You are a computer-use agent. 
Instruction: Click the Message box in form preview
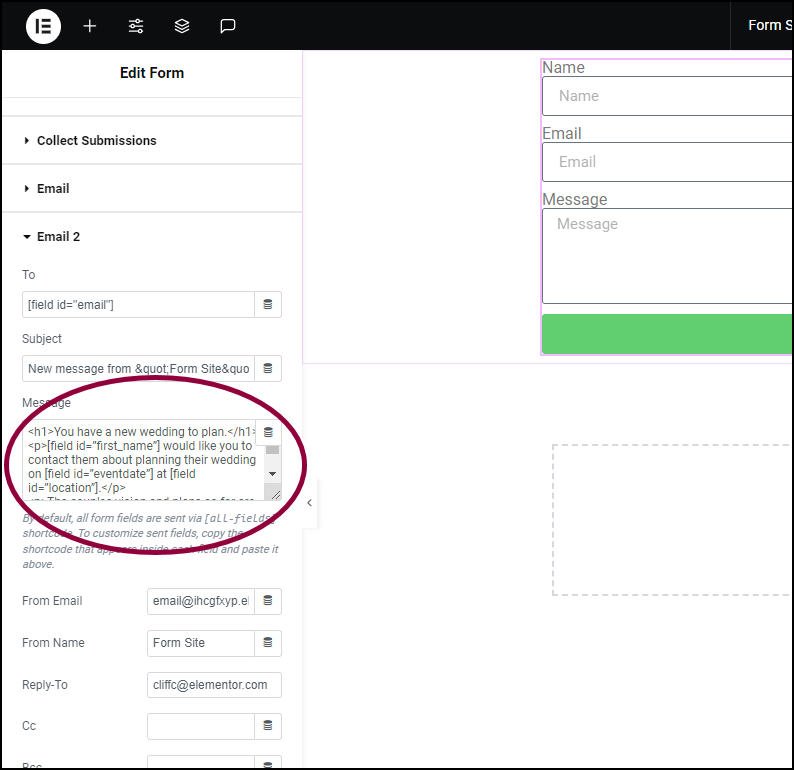pos(667,256)
